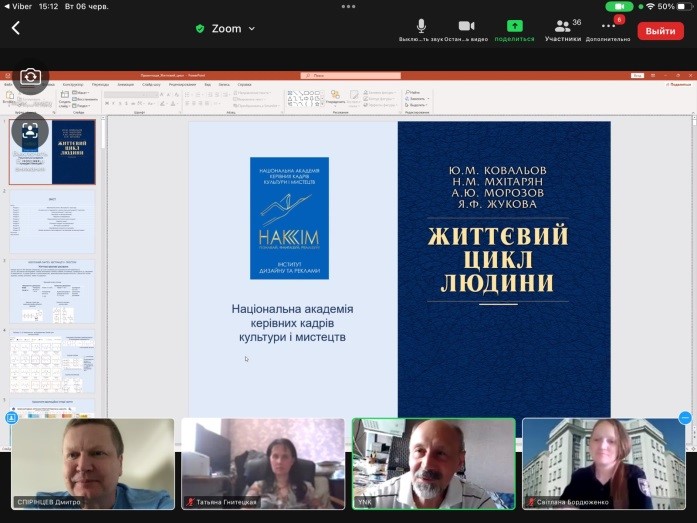This screenshot has width=697, height=523.
Task: Select the YNK active speaker video tile
Action: pos(433,463)
